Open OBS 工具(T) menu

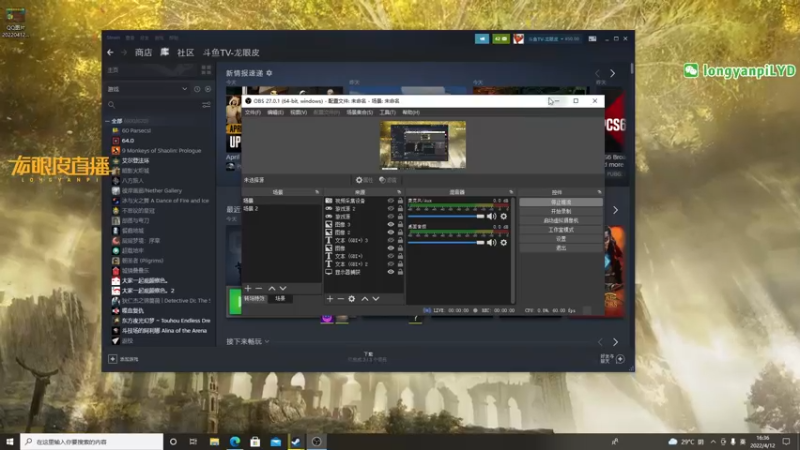[x=387, y=112]
